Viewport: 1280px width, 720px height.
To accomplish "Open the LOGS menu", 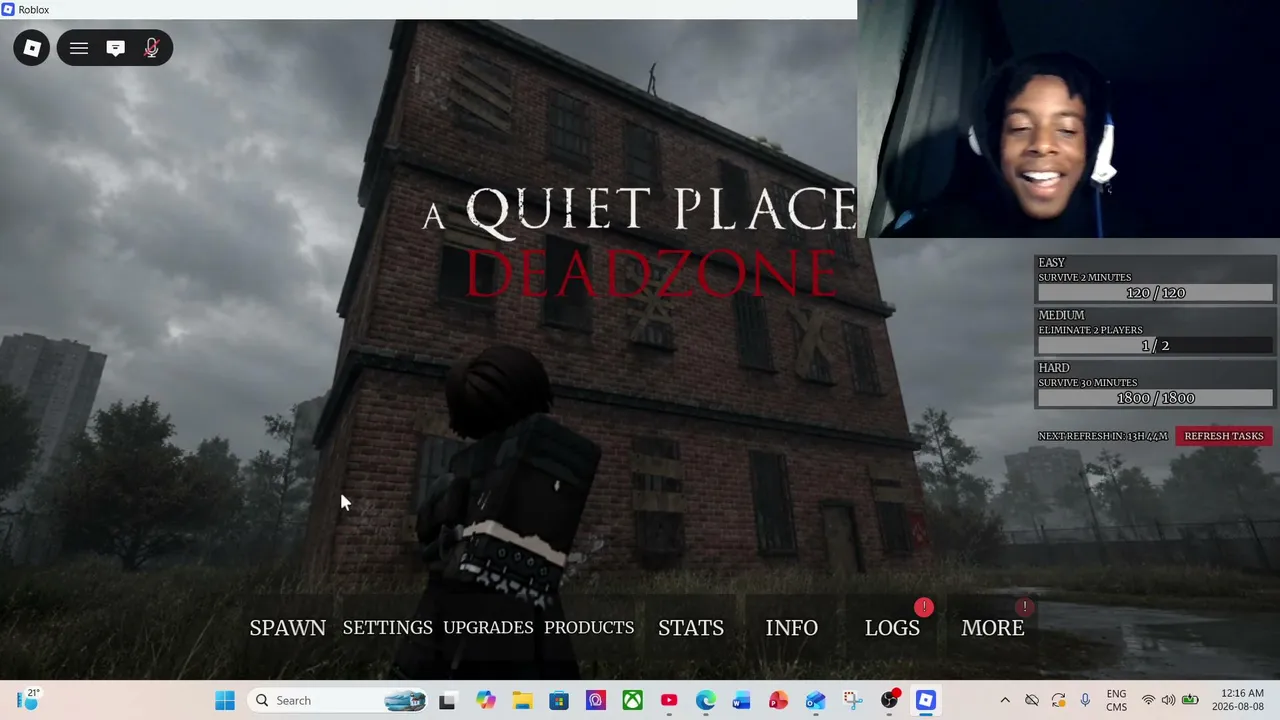I will tap(892, 628).
